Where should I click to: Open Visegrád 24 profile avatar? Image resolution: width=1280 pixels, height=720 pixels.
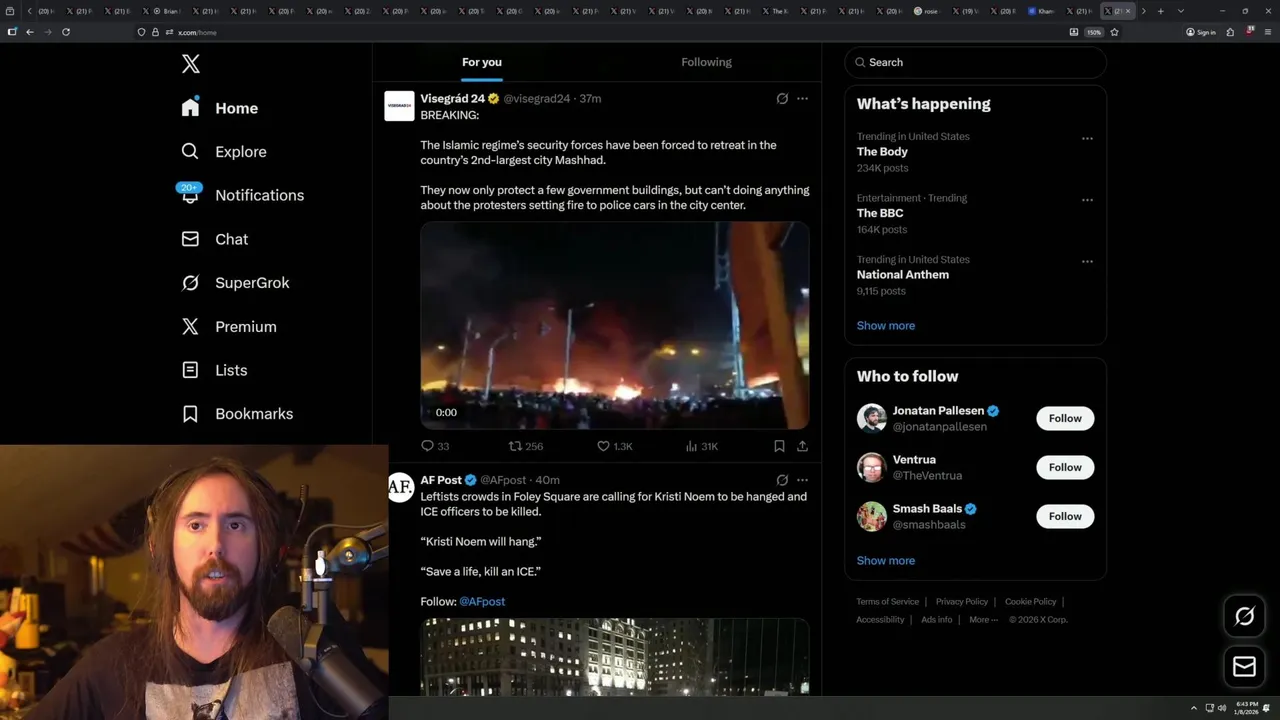pos(399,106)
